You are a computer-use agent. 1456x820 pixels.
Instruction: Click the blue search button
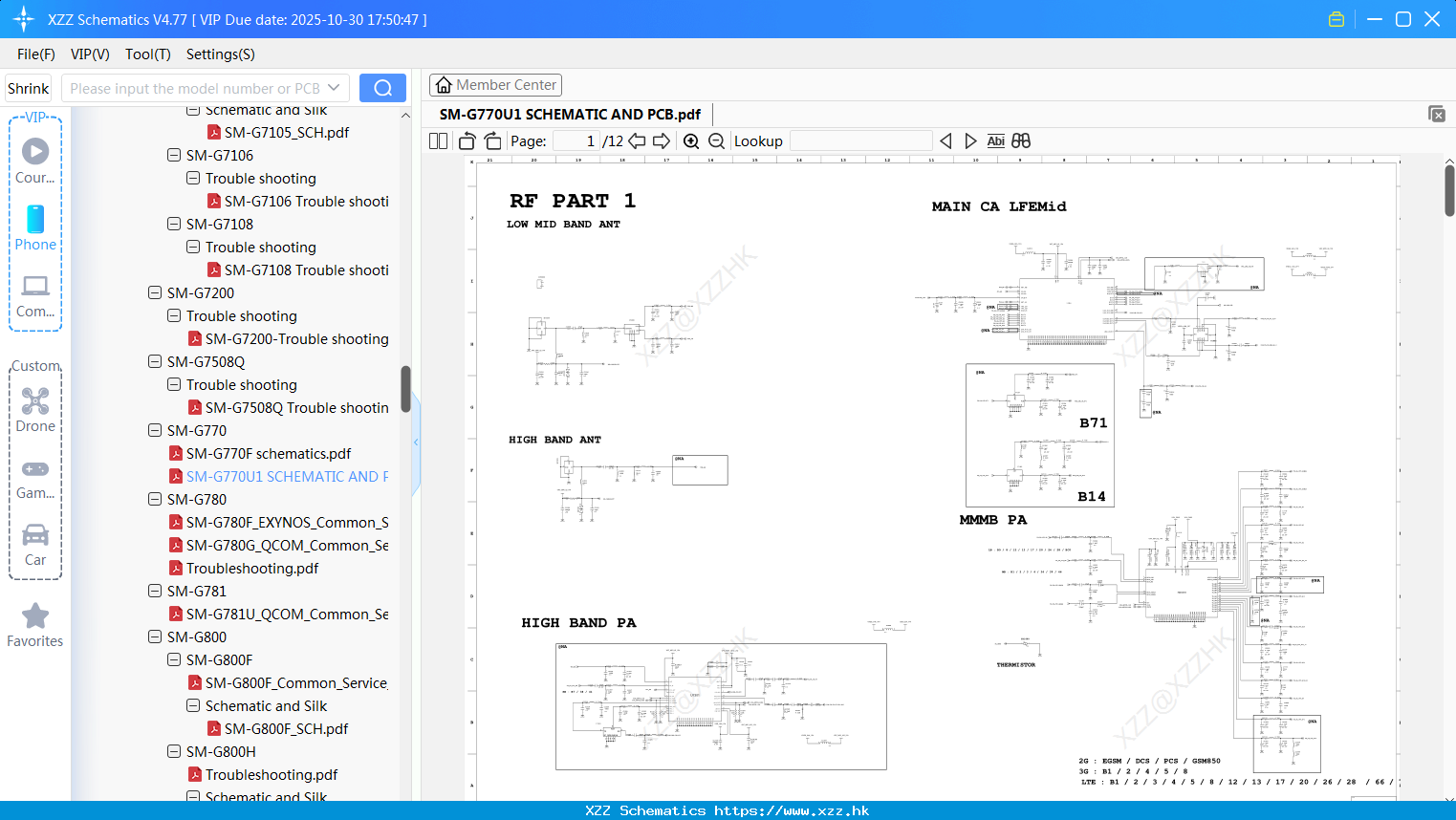click(x=382, y=88)
